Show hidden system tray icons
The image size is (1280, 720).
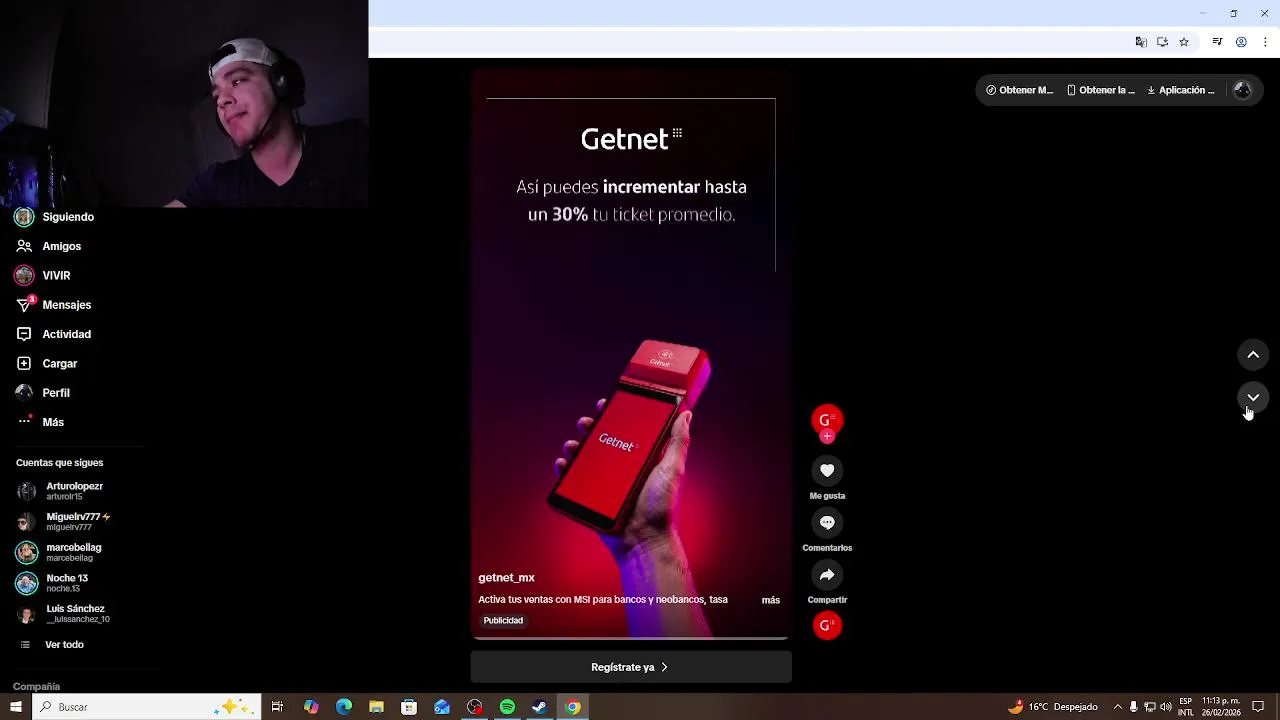[x=1118, y=707]
